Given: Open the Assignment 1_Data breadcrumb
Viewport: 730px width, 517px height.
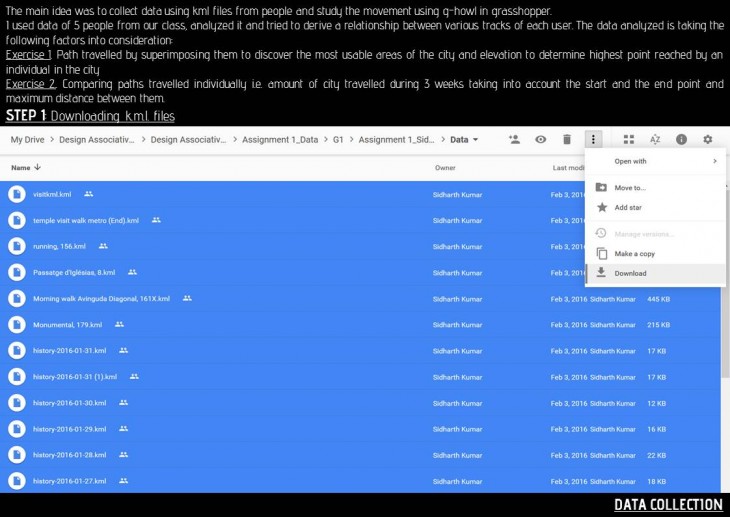Looking at the screenshot, I should click(x=279, y=140).
